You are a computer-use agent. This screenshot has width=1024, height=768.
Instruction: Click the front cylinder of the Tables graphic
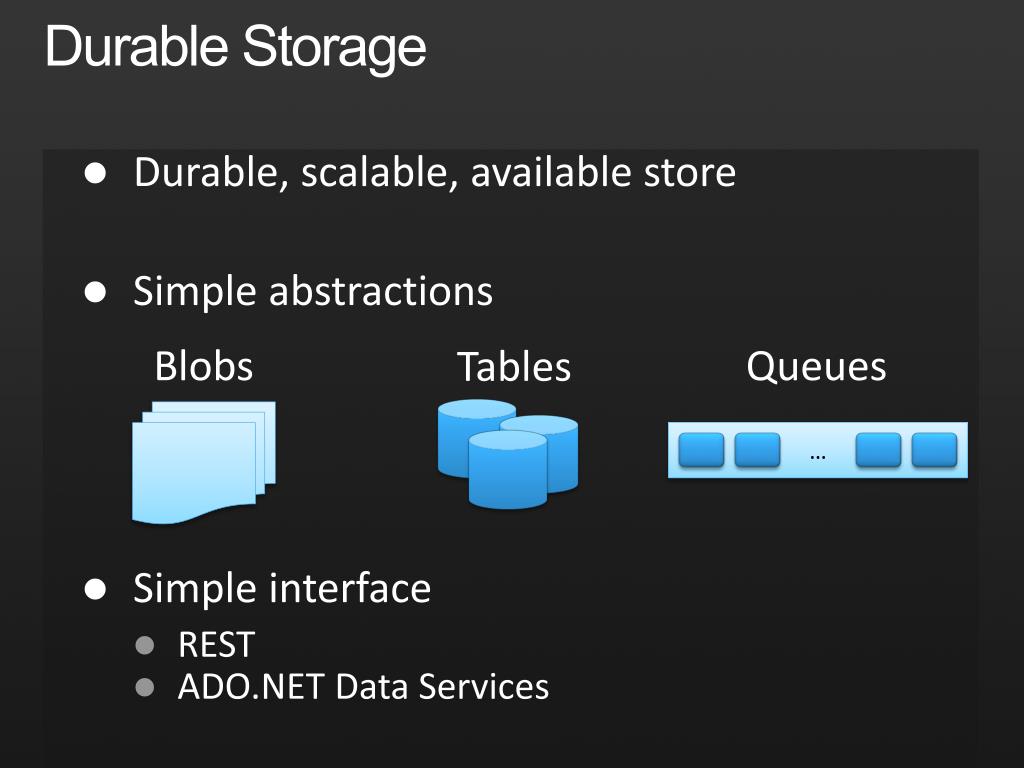[507, 470]
